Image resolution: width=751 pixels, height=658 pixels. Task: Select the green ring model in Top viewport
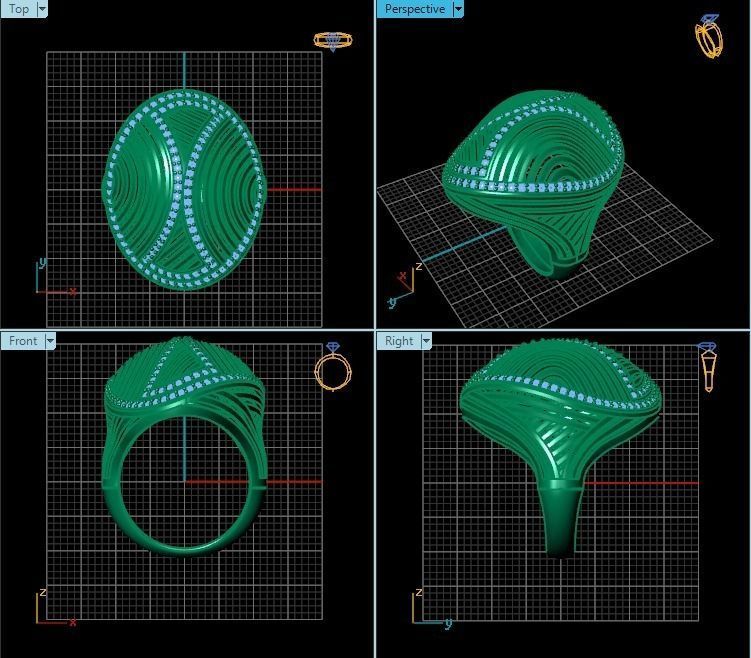(184, 189)
